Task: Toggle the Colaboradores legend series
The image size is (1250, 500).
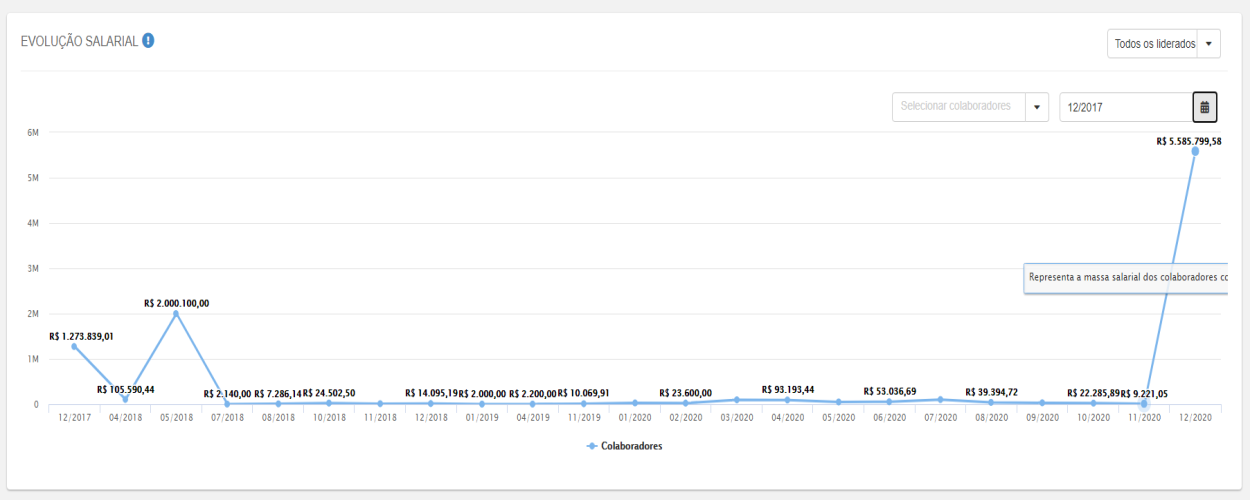Action: coord(624,446)
